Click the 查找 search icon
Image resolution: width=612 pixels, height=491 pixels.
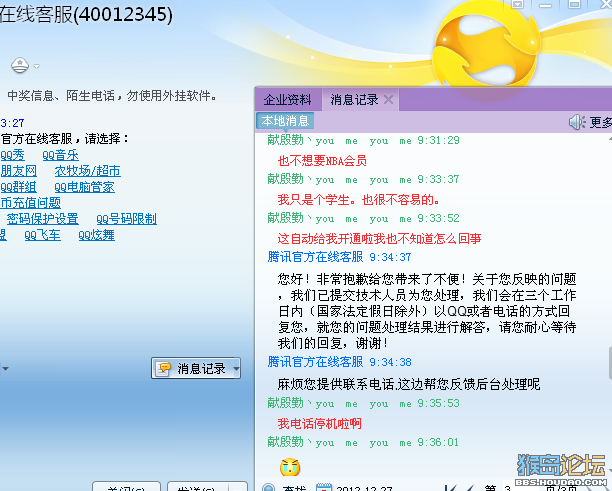tap(269, 487)
